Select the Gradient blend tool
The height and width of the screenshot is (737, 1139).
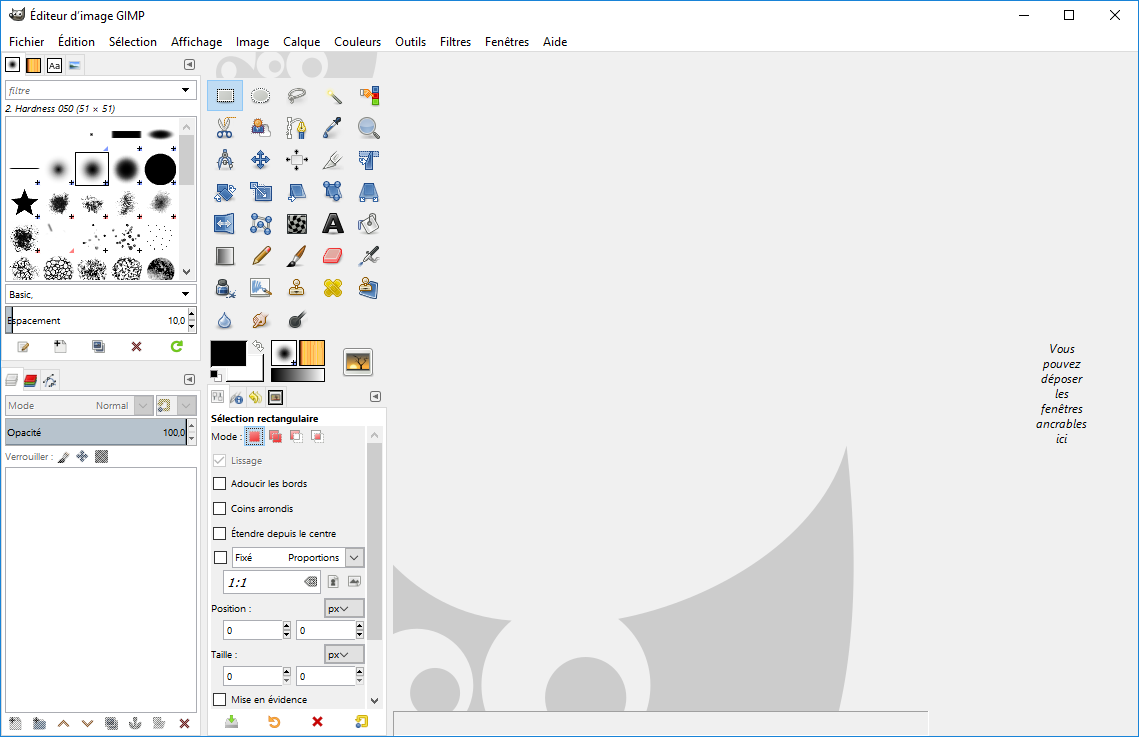(x=225, y=256)
